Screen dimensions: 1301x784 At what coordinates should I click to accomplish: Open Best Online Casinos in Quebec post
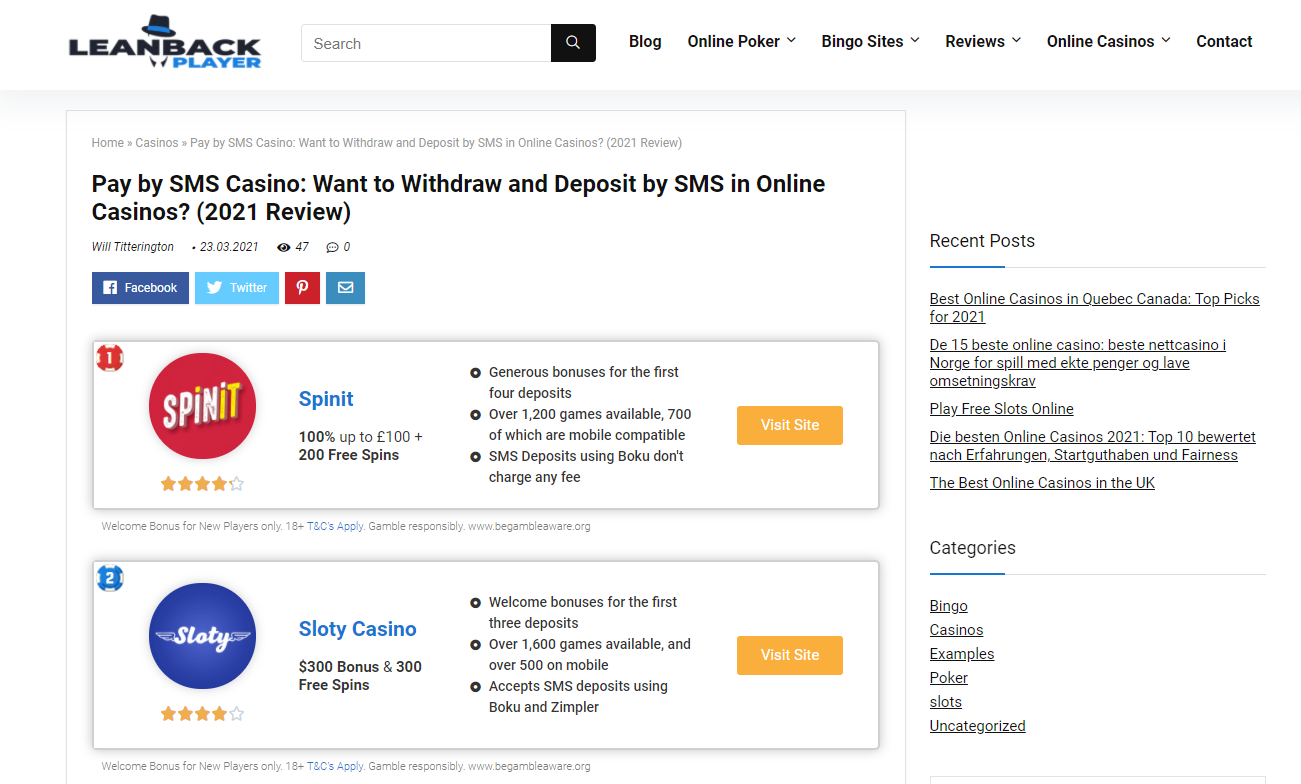[x=1094, y=308]
